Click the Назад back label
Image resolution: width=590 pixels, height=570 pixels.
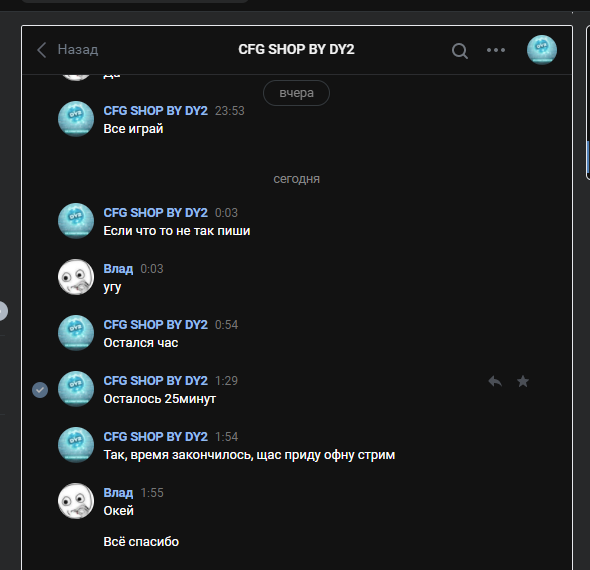tap(78, 49)
